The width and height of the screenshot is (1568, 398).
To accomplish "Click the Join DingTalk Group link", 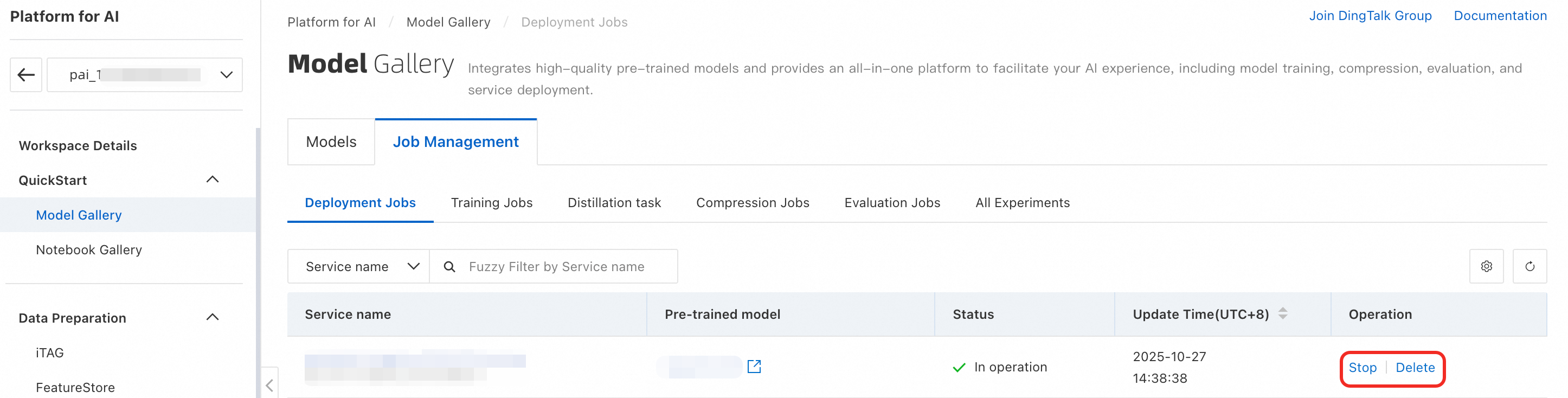I will coord(1370,16).
